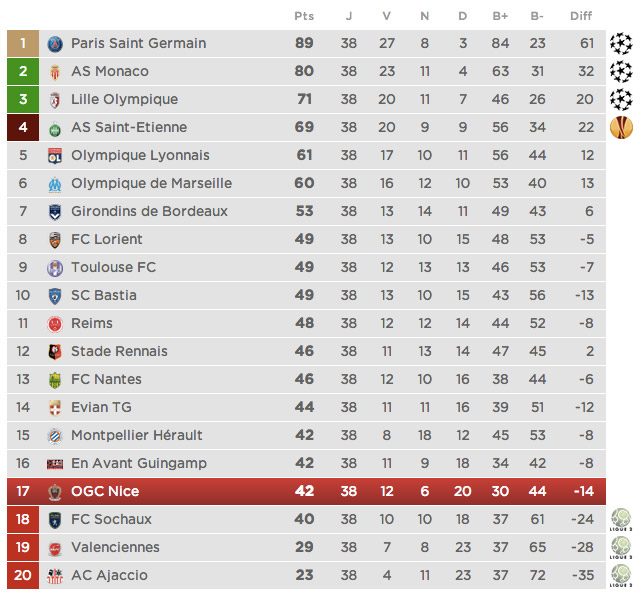
Task: Open the Lille Olympique team link
Action: coord(124,99)
